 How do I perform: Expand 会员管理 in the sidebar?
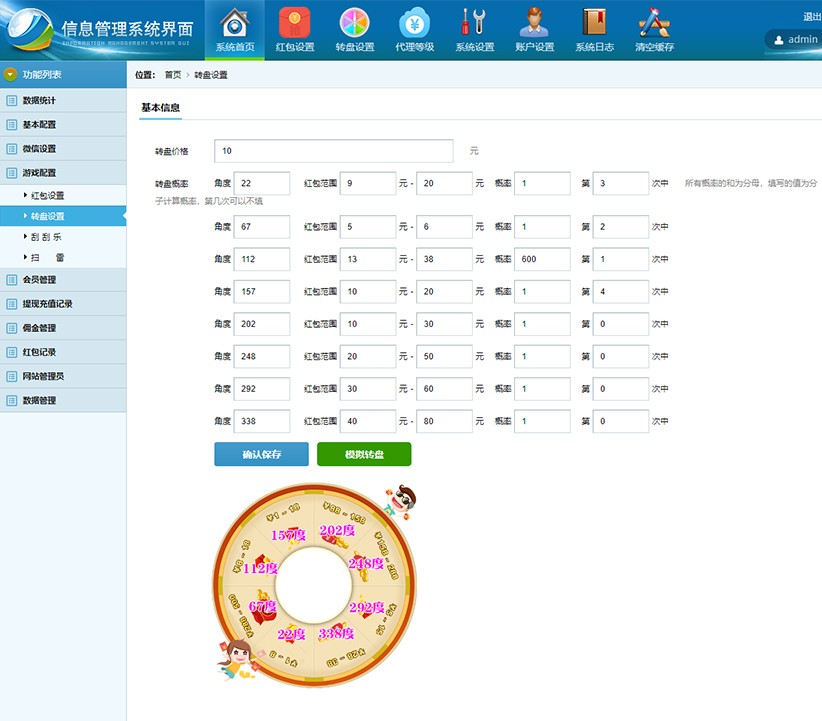tap(40, 280)
